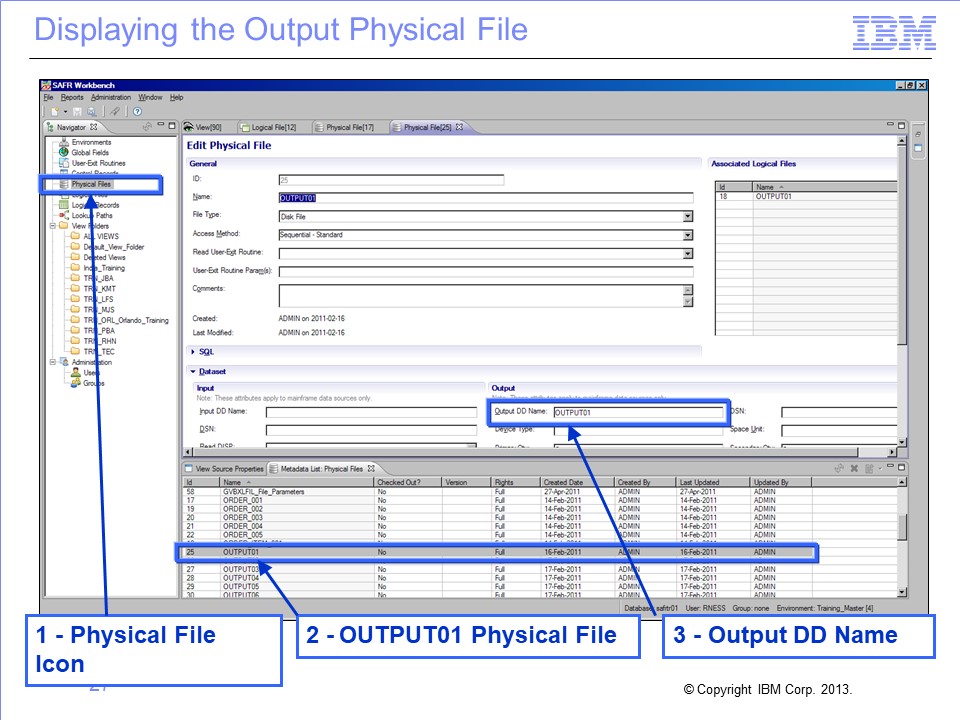Select Physical Files icon in Navigator

pos(64,184)
